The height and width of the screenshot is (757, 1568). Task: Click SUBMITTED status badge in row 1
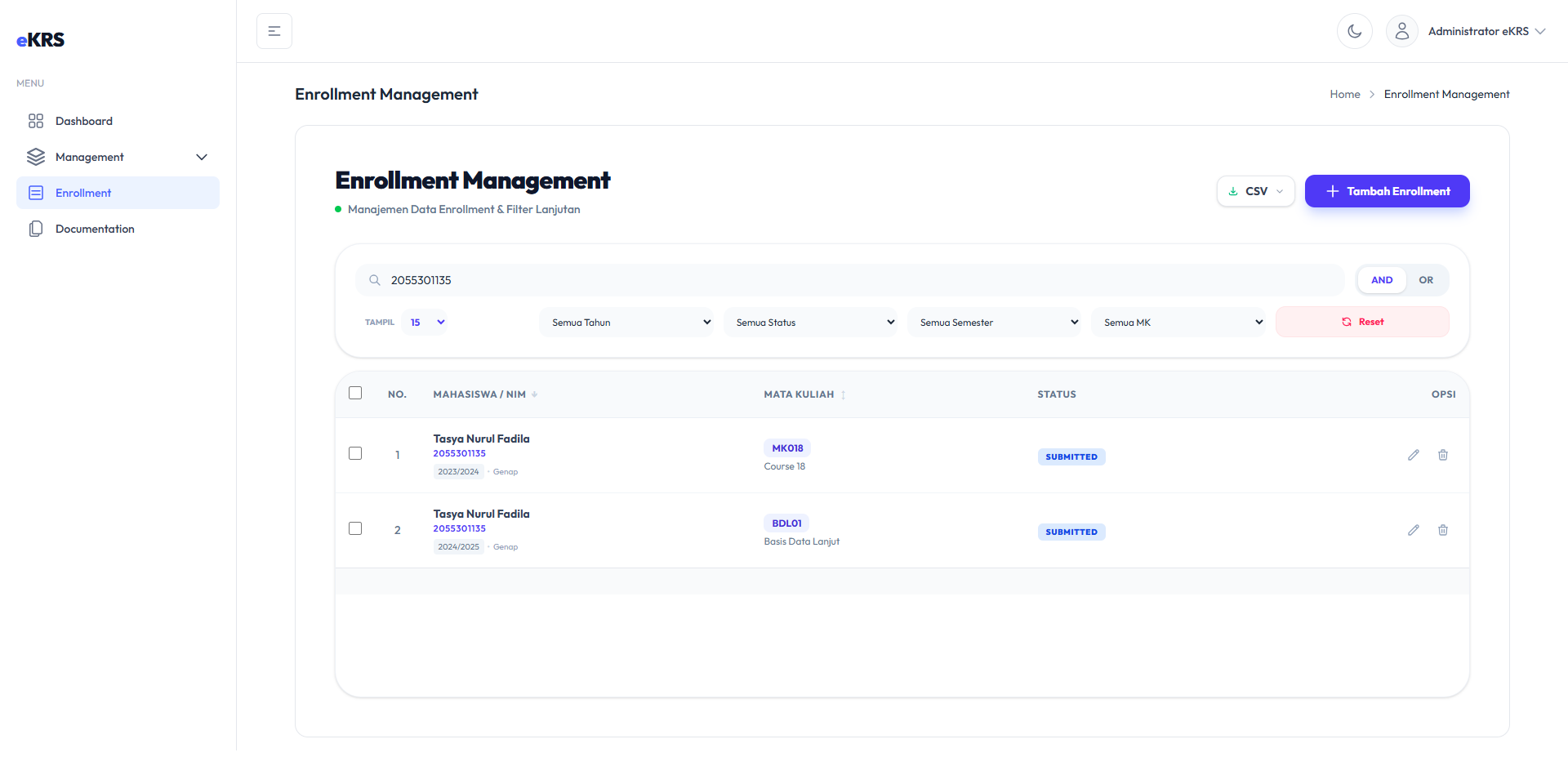[1071, 457]
